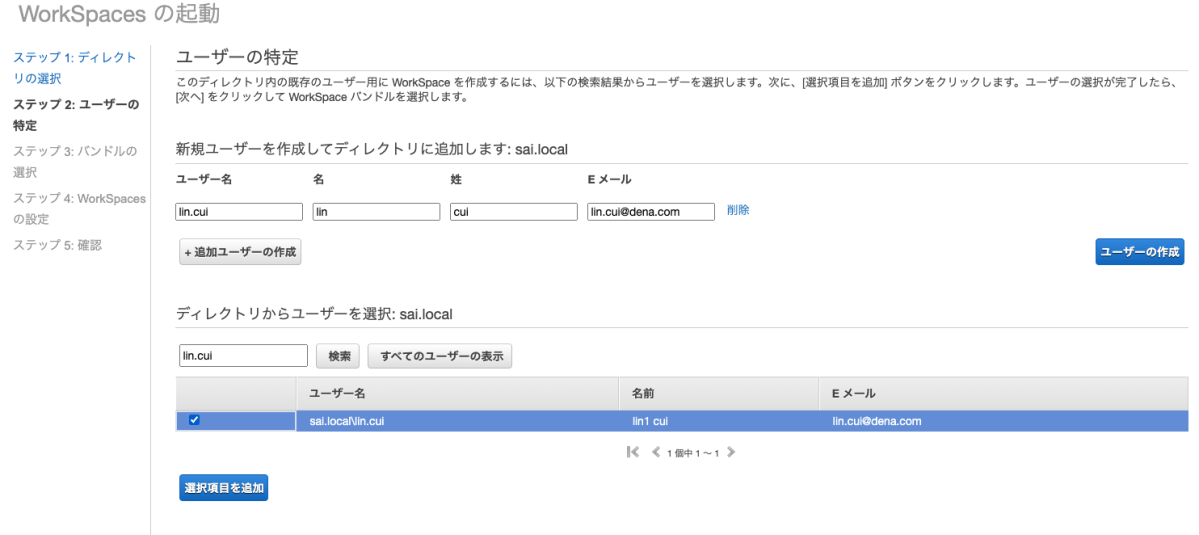Sort by 名前 column header
The width and height of the screenshot is (1199, 535).
click(x=719, y=393)
